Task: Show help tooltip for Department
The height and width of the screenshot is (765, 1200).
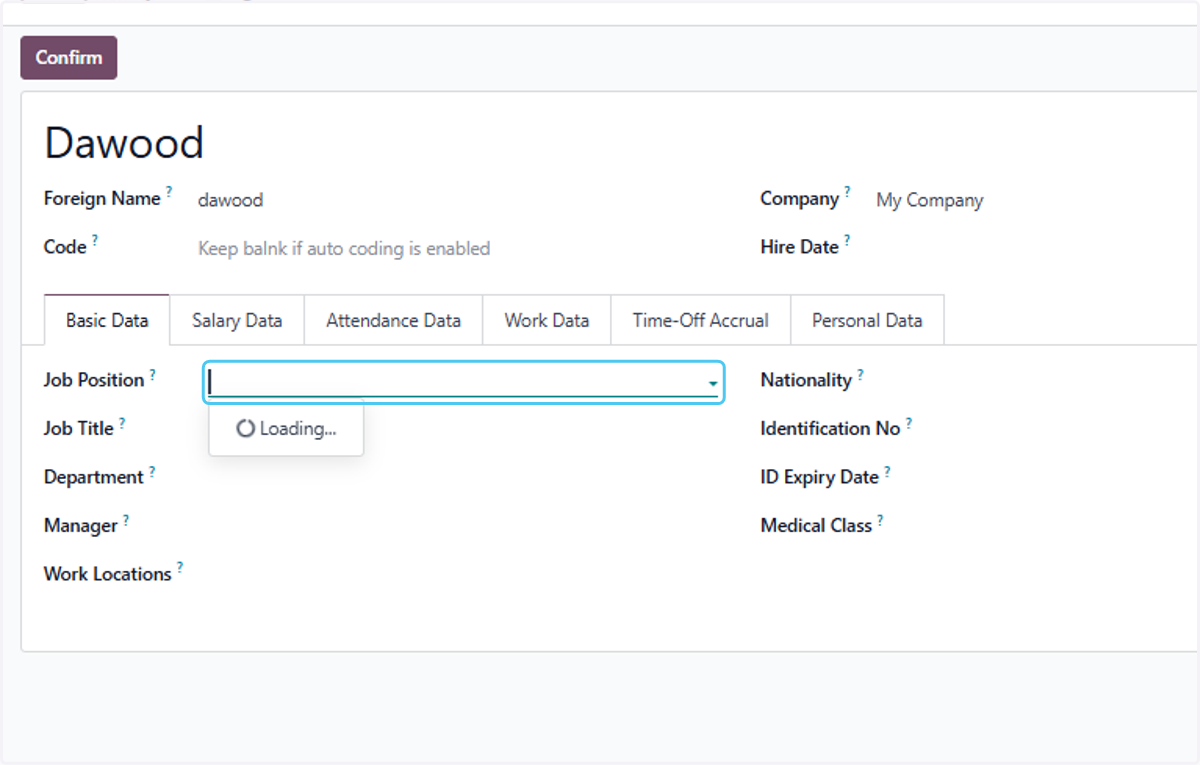Action: [x=152, y=470]
